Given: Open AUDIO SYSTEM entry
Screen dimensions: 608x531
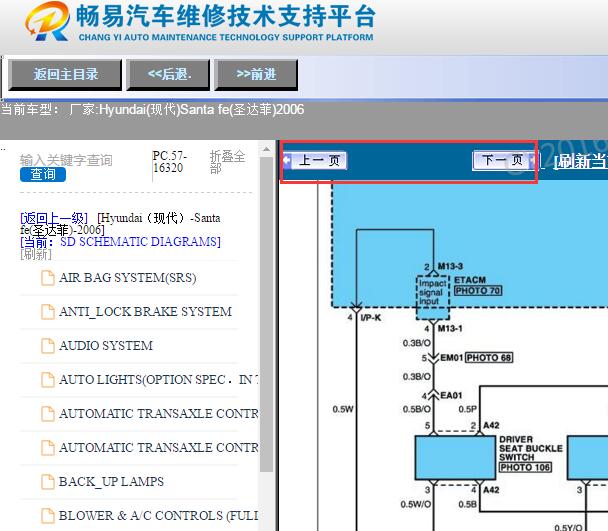Looking at the screenshot, I should [x=106, y=346].
